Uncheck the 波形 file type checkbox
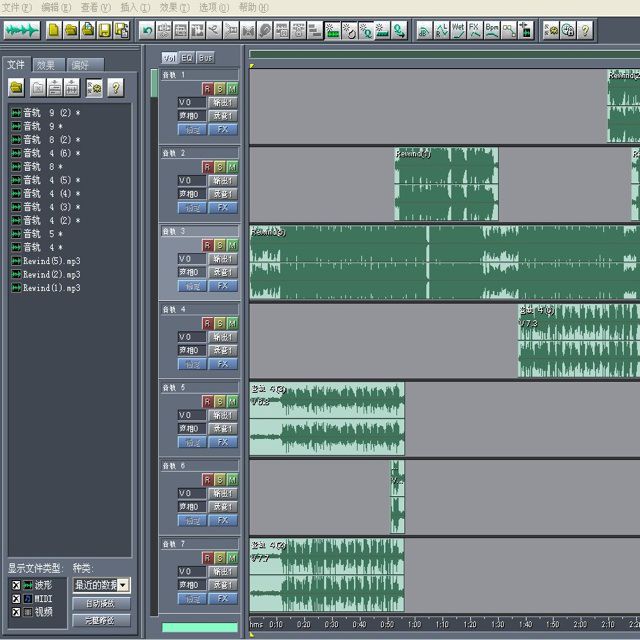This screenshot has width=640, height=640. coord(15,584)
